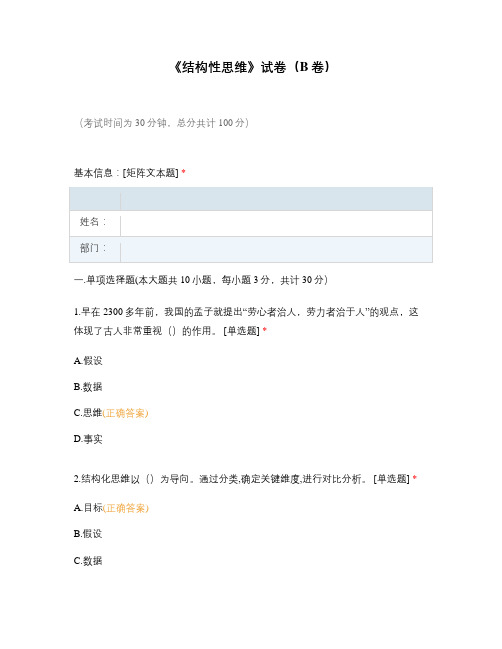Click the 姓名 input field
The image size is (502, 649).
click(276, 224)
